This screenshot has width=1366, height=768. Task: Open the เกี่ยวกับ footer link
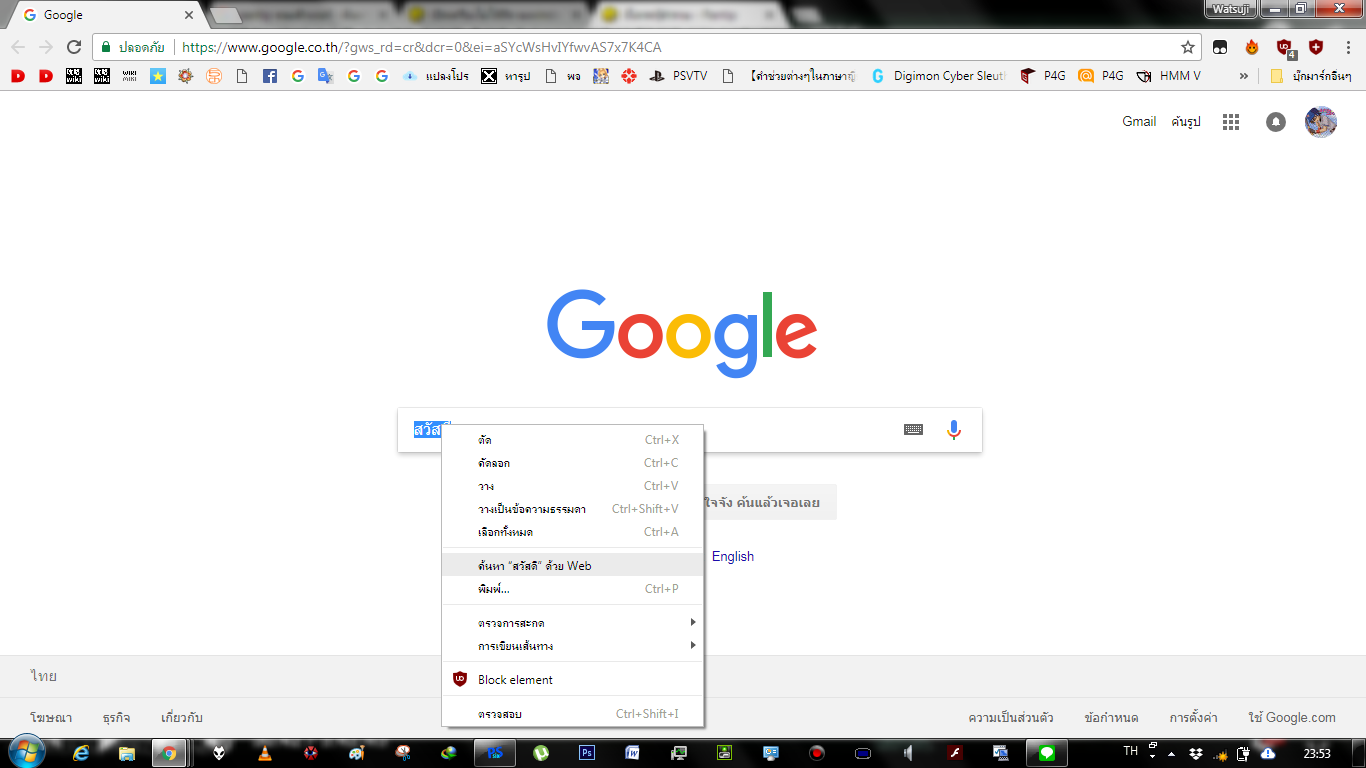[182, 717]
